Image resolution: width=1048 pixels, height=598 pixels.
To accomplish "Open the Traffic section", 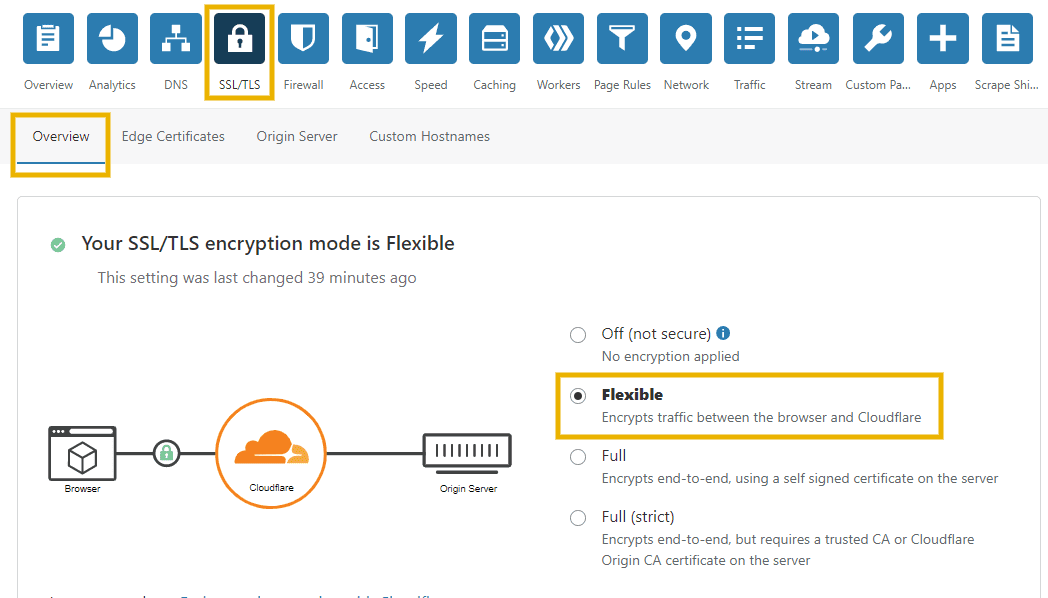I will [x=749, y=38].
